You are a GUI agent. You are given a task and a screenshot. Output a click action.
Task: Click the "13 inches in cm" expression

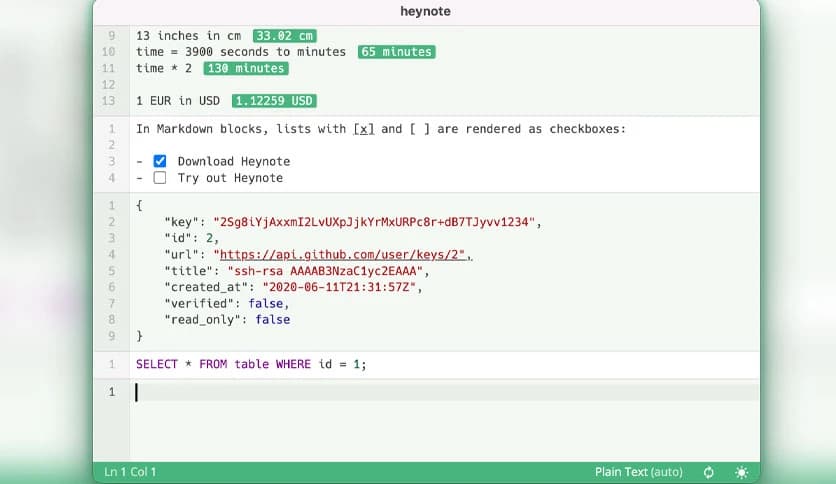pos(188,36)
